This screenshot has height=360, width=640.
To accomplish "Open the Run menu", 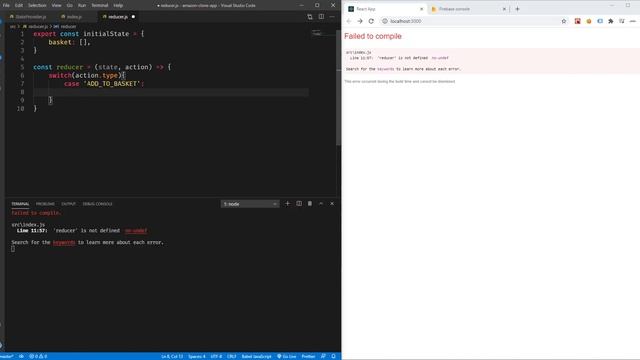I will 82,5.
